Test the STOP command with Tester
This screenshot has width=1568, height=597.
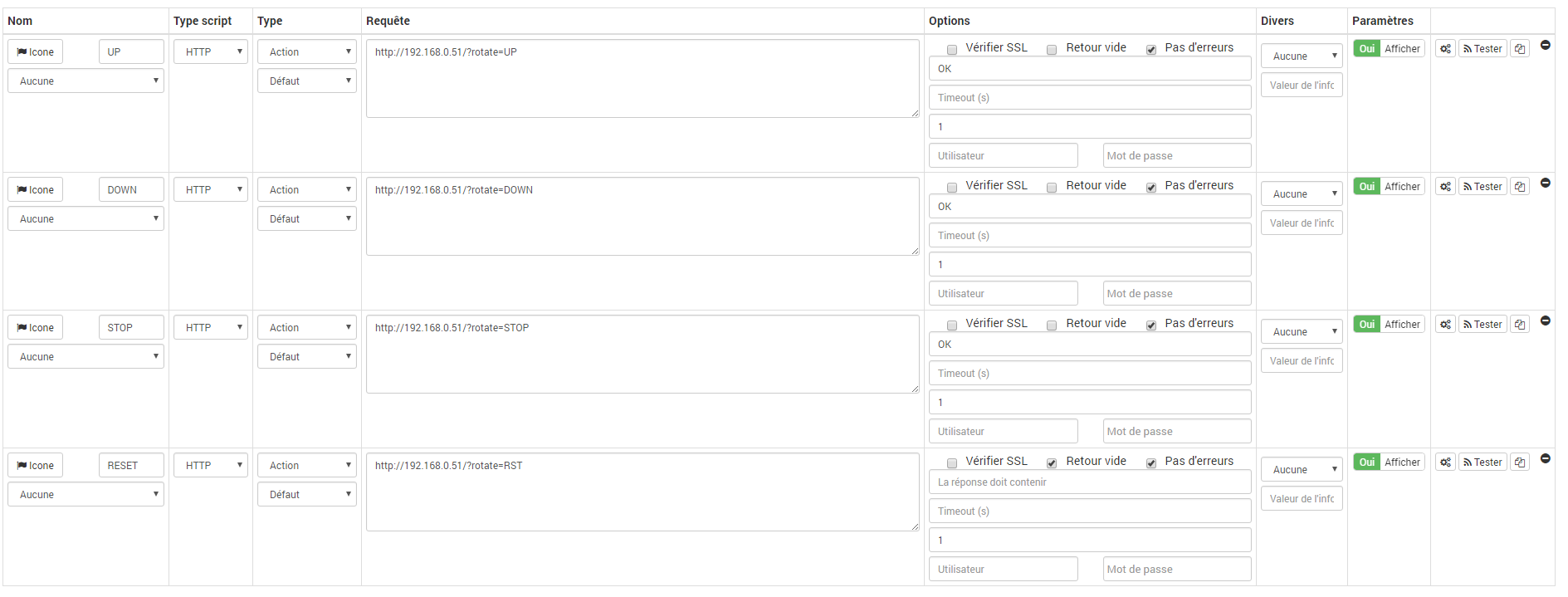1483,325
